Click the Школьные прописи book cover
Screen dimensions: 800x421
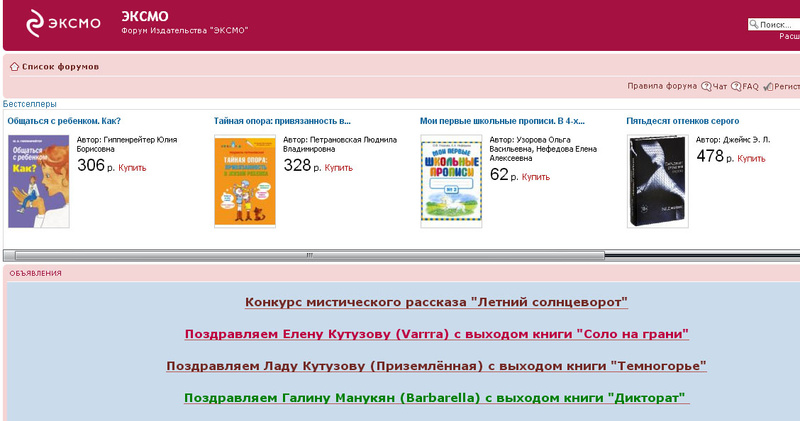click(x=451, y=181)
